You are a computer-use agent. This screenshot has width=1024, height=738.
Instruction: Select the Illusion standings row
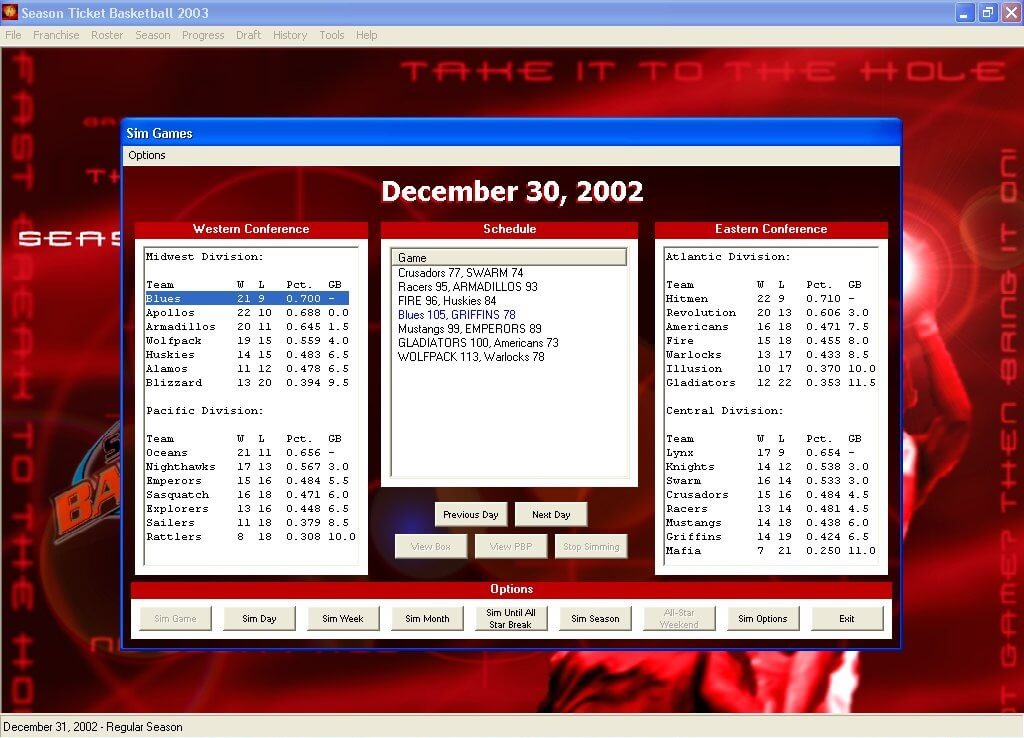771,369
